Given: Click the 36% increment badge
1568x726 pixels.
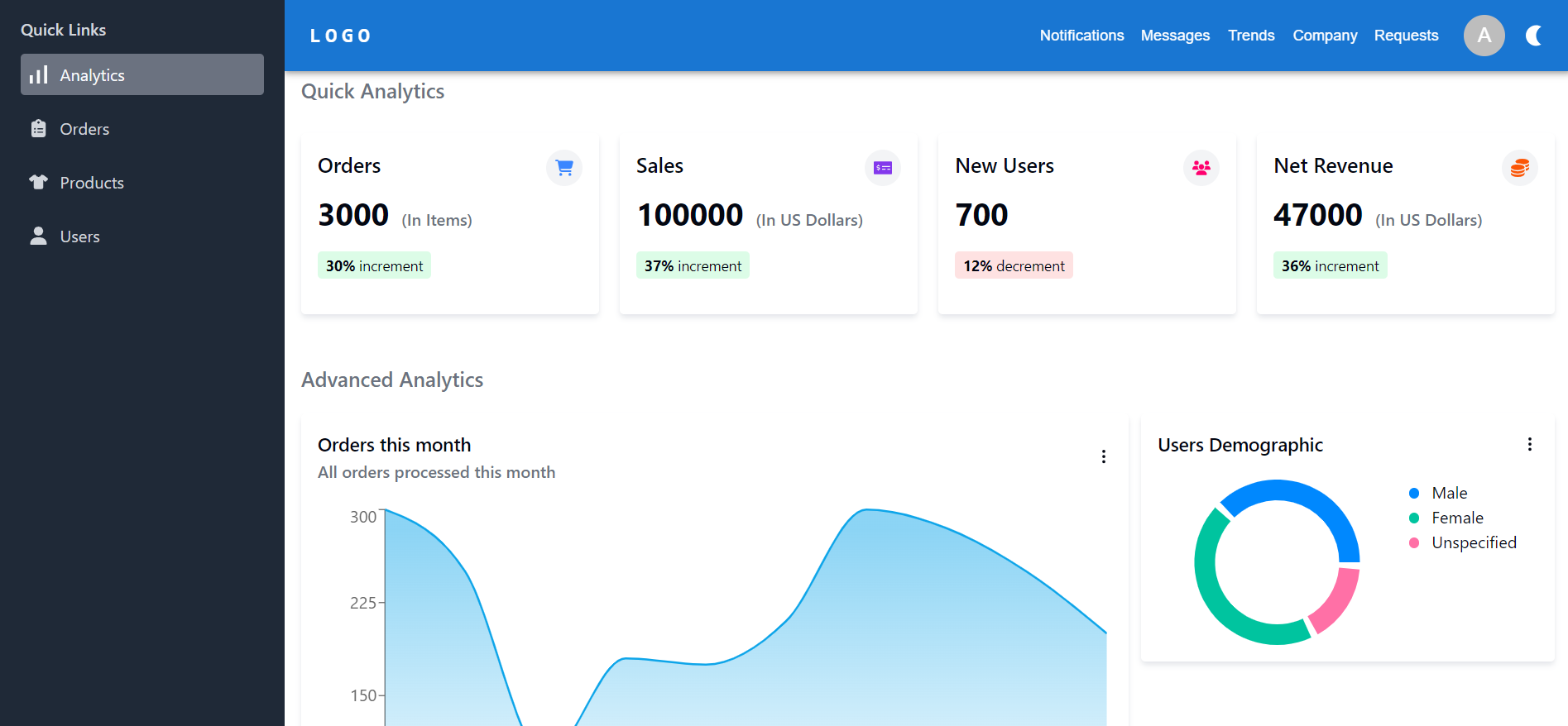Looking at the screenshot, I should (1330, 265).
